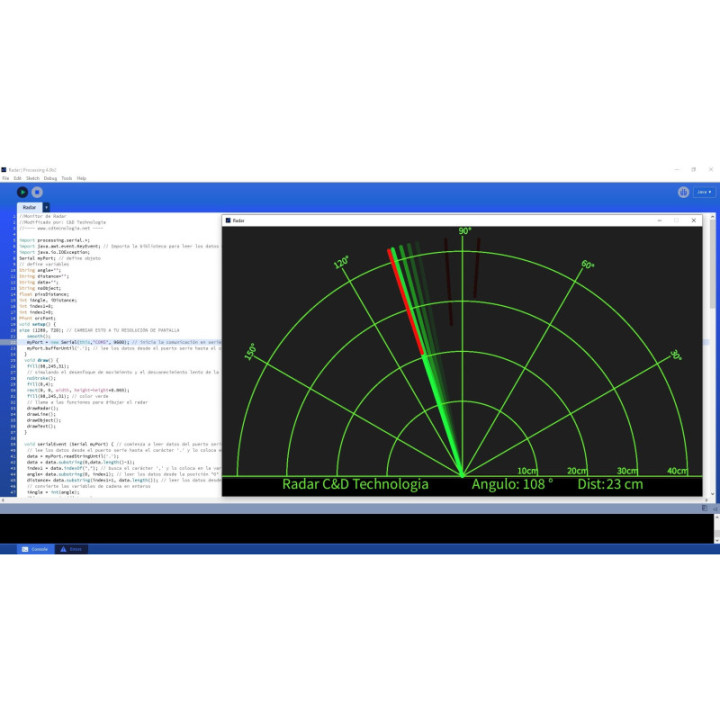
Task: Click the 'drawObject();' code line
Action: pyautogui.click(x=44, y=420)
